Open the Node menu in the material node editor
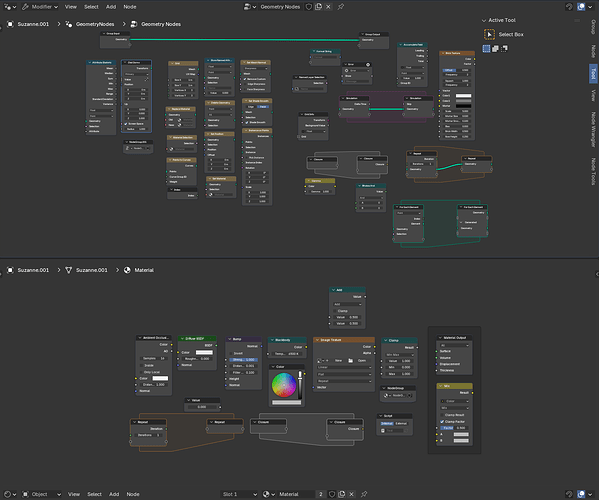599x500 pixels. click(x=133, y=494)
